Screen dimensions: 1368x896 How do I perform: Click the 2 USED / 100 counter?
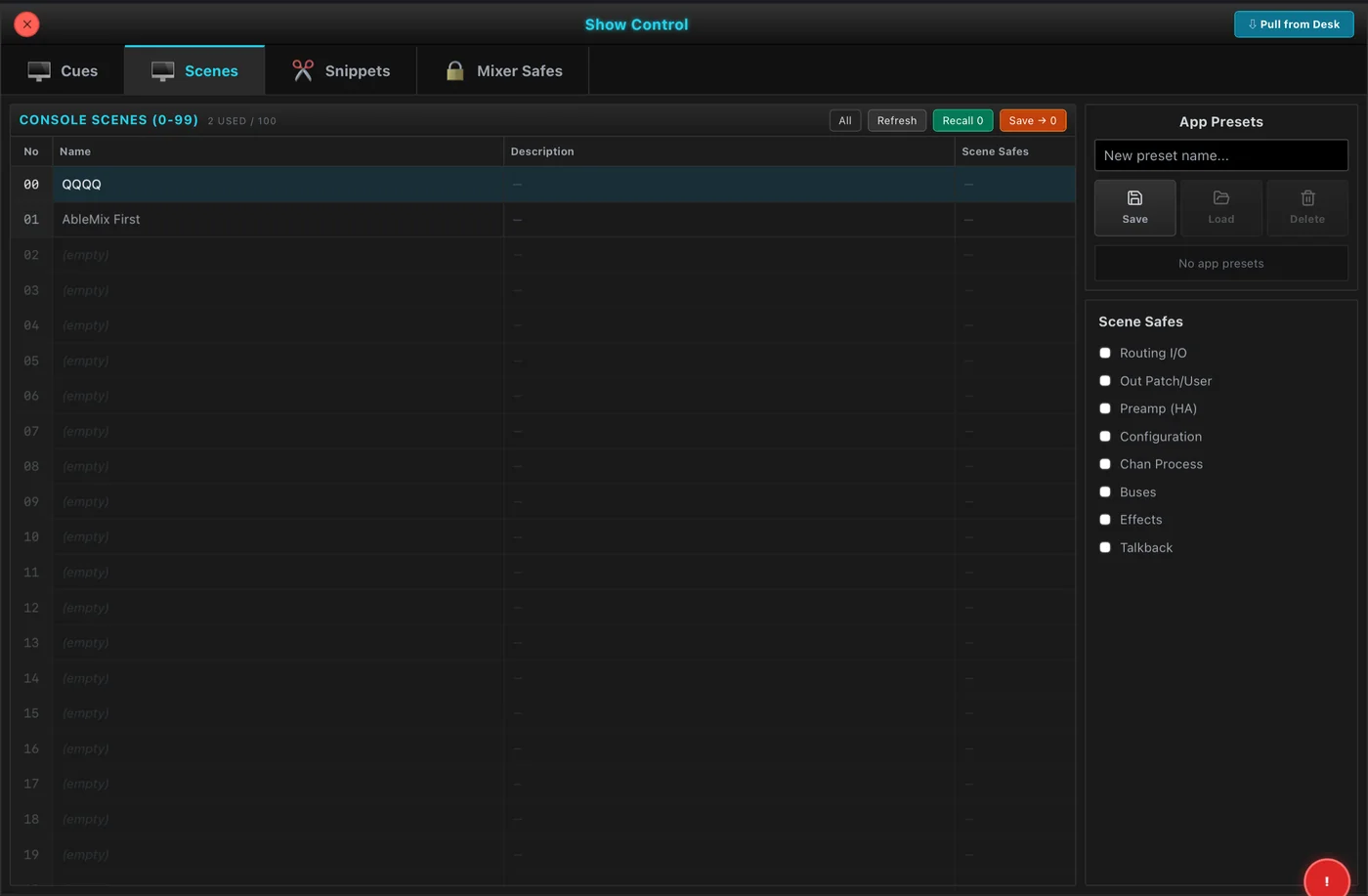tap(241, 121)
